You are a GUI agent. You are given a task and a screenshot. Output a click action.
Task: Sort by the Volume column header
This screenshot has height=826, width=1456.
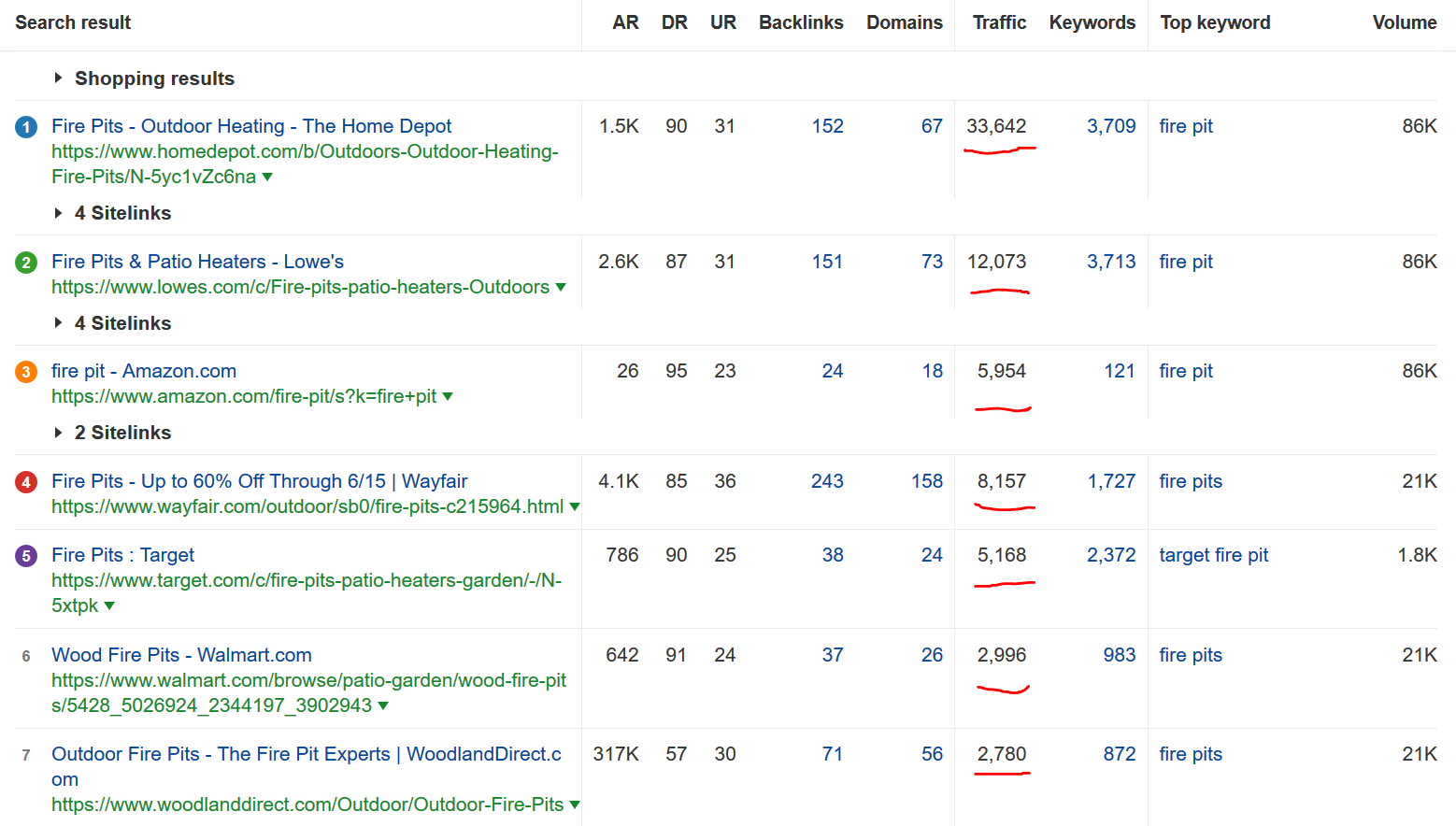(1405, 22)
